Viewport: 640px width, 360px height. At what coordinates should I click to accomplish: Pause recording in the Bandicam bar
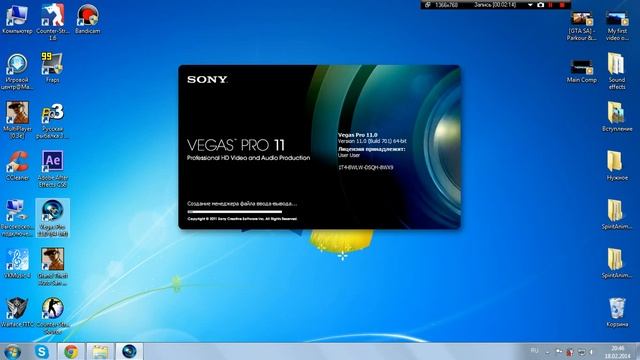pos(551,5)
